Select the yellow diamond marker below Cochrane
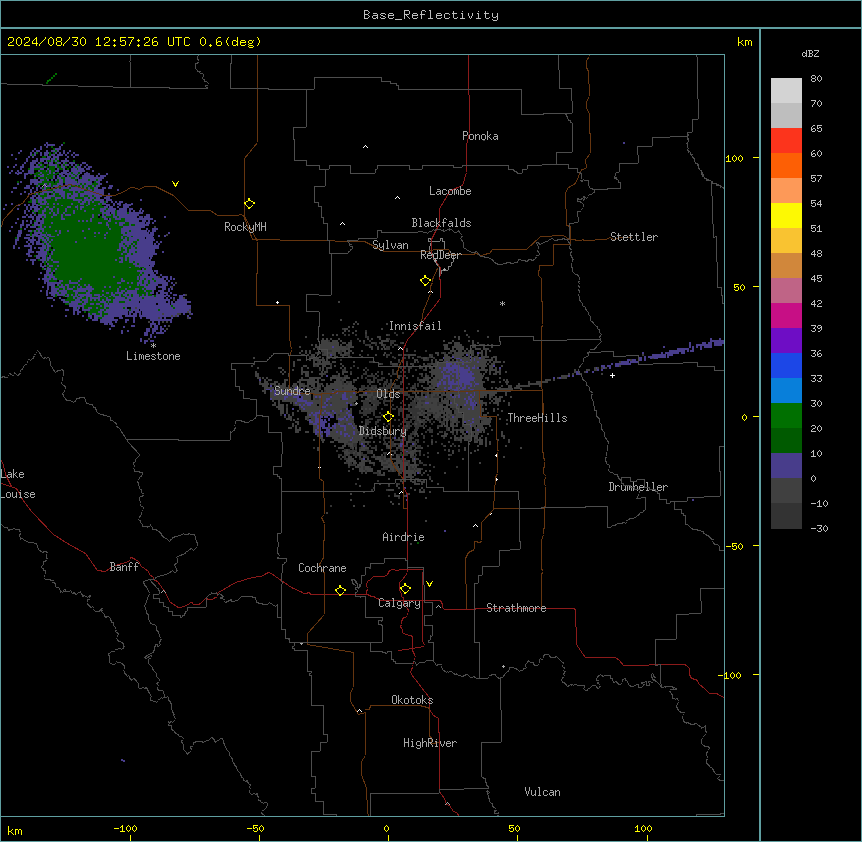862x842 pixels. 340,590
